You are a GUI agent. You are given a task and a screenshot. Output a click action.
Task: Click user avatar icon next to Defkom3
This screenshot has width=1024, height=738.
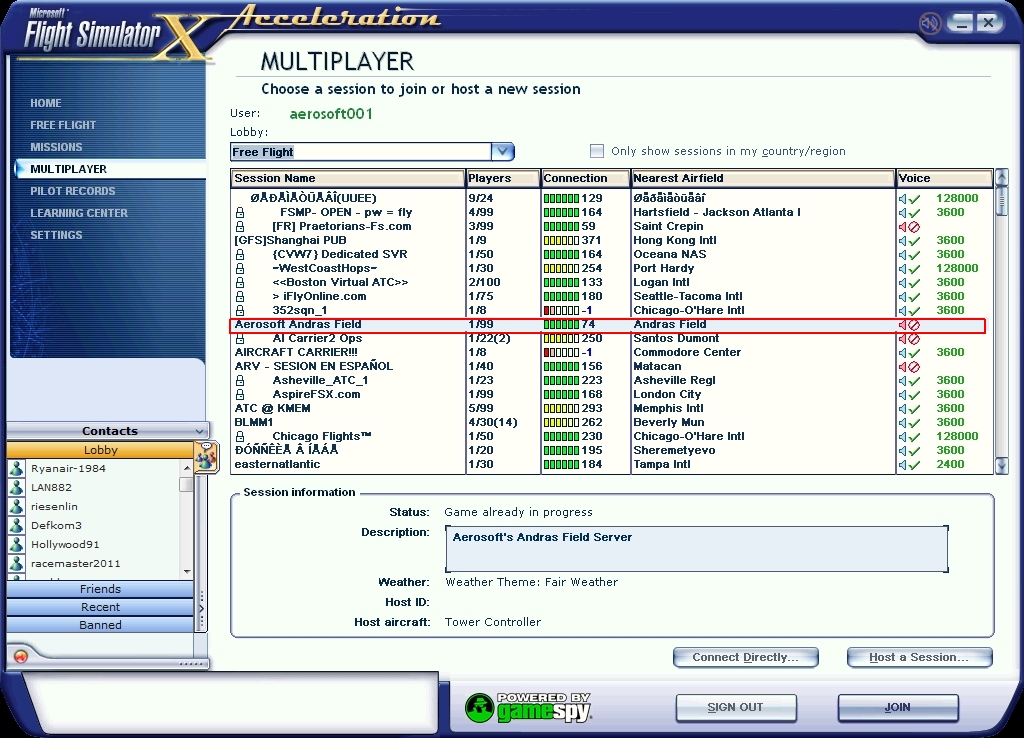click(x=16, y=525)
